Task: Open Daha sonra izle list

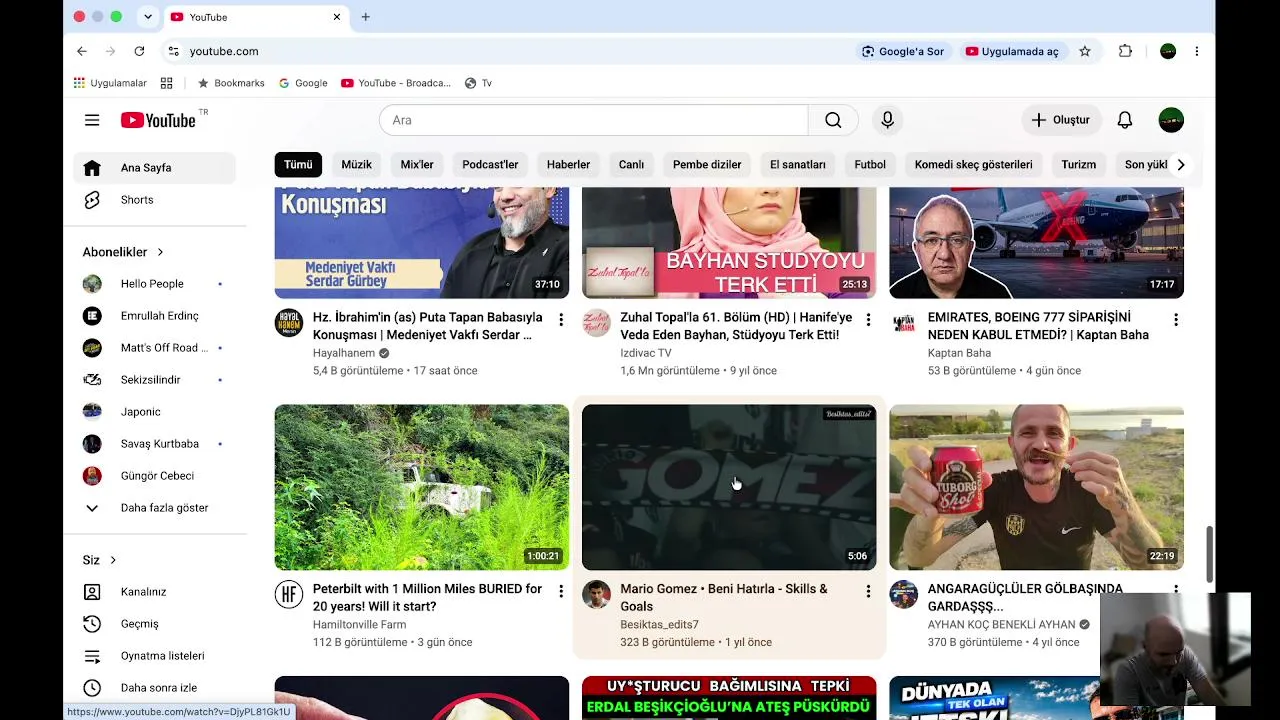Action: [x=154, y=688]
